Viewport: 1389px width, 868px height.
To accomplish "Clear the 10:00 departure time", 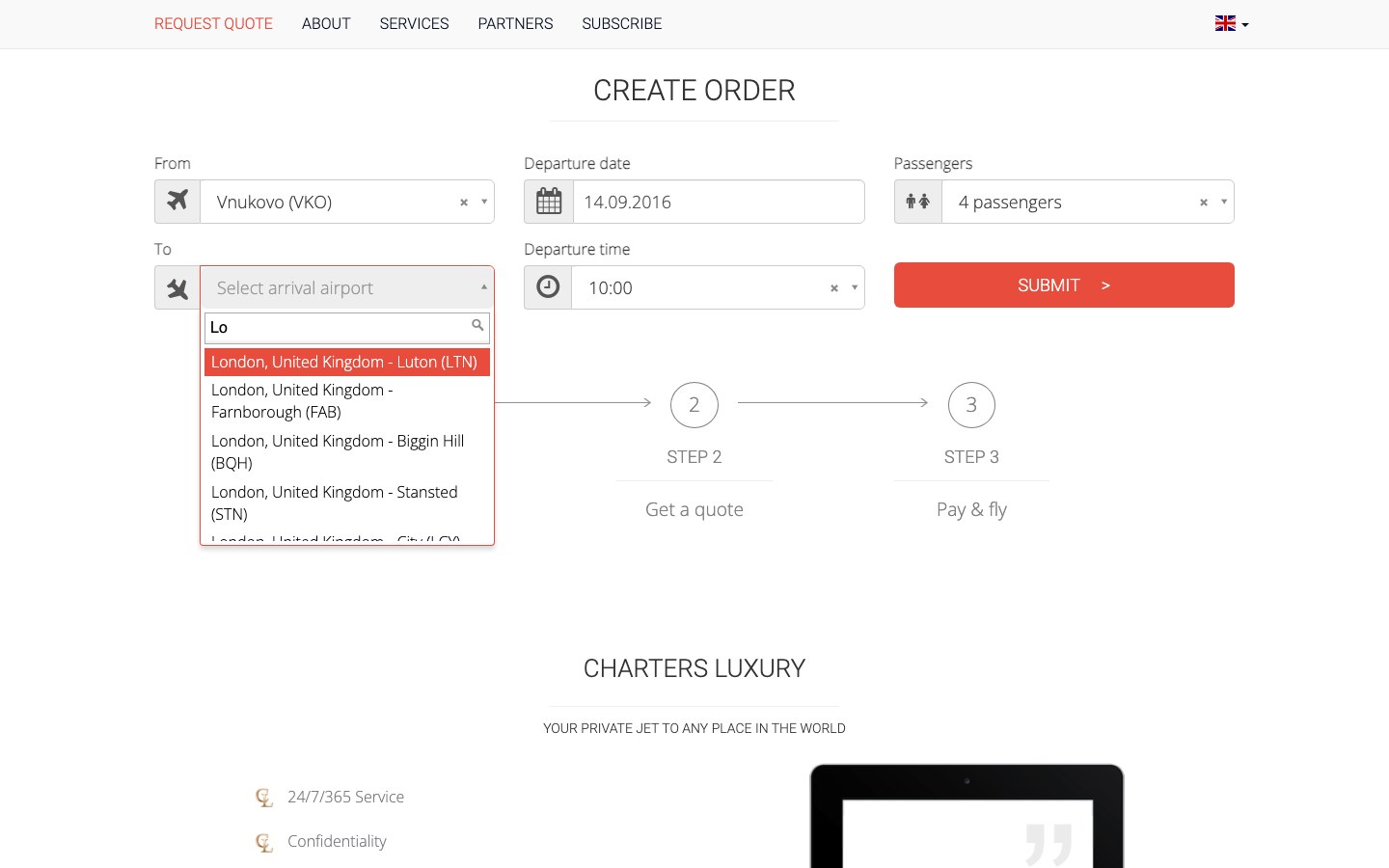I will 834,288.
